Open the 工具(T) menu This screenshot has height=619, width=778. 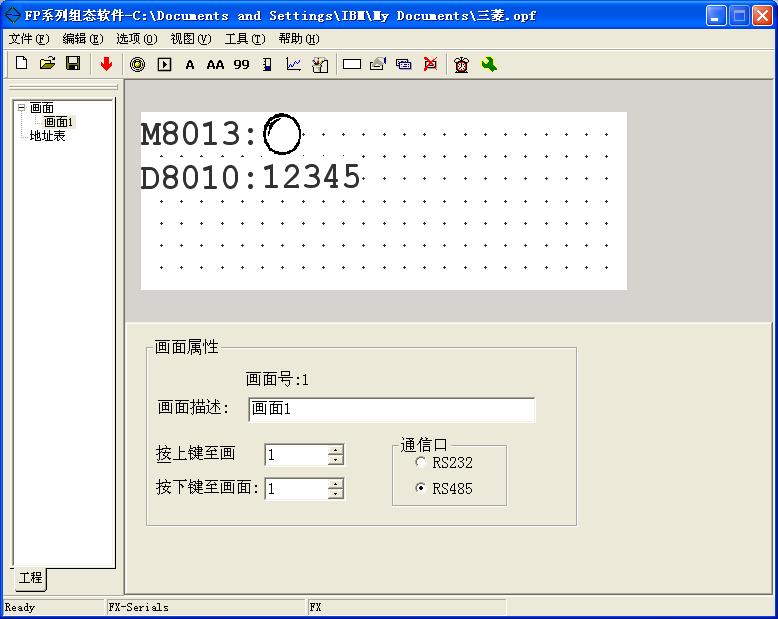point(244,39)
